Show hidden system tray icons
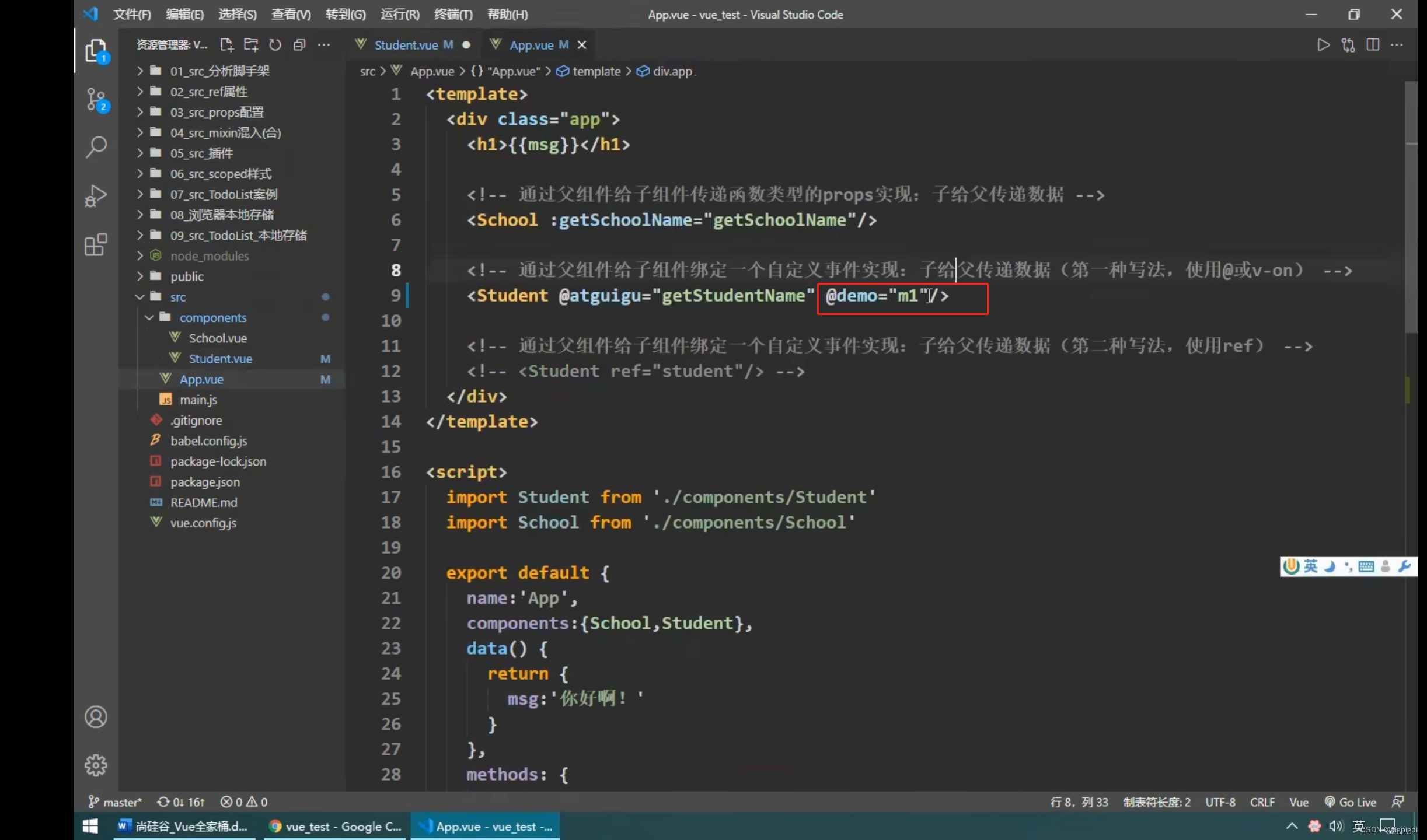This screenshot has width=1427, height=840. pyautogui.click(x=1292, y=827)
